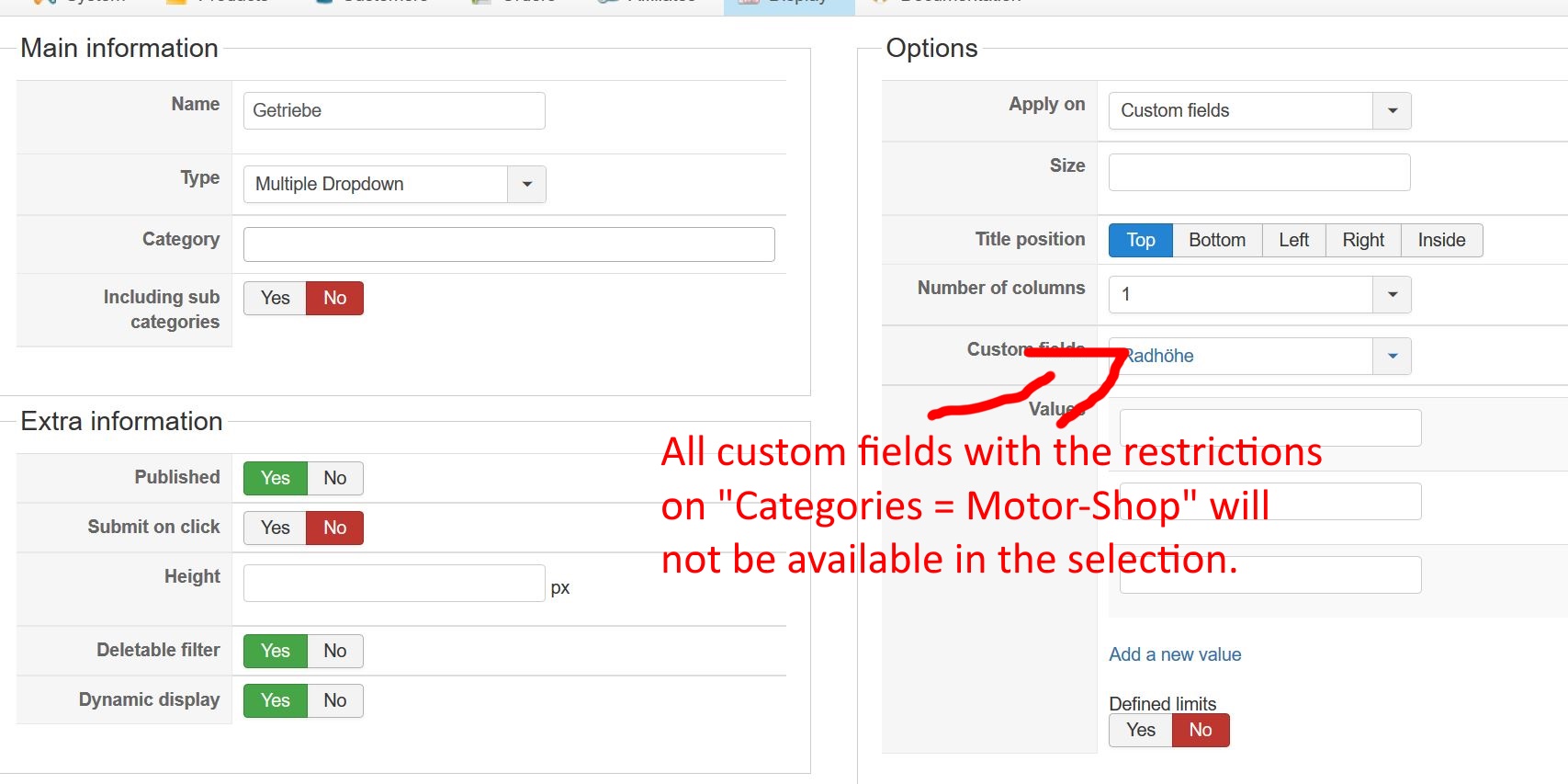Viewport: 1568px width, 784px height.
Task: Click the Name field containing Getriebe
Action: [x=394, y=110]
